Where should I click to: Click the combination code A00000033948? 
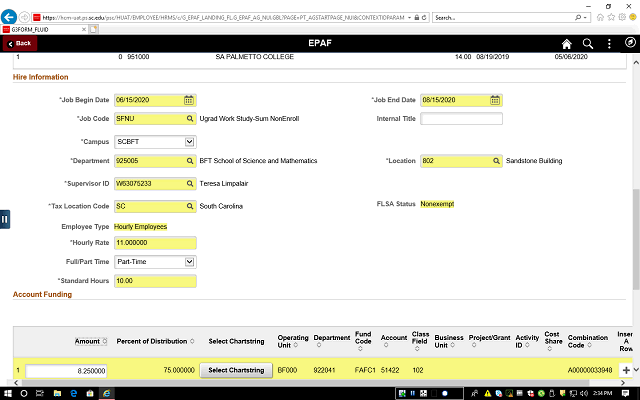pos(590,370)
